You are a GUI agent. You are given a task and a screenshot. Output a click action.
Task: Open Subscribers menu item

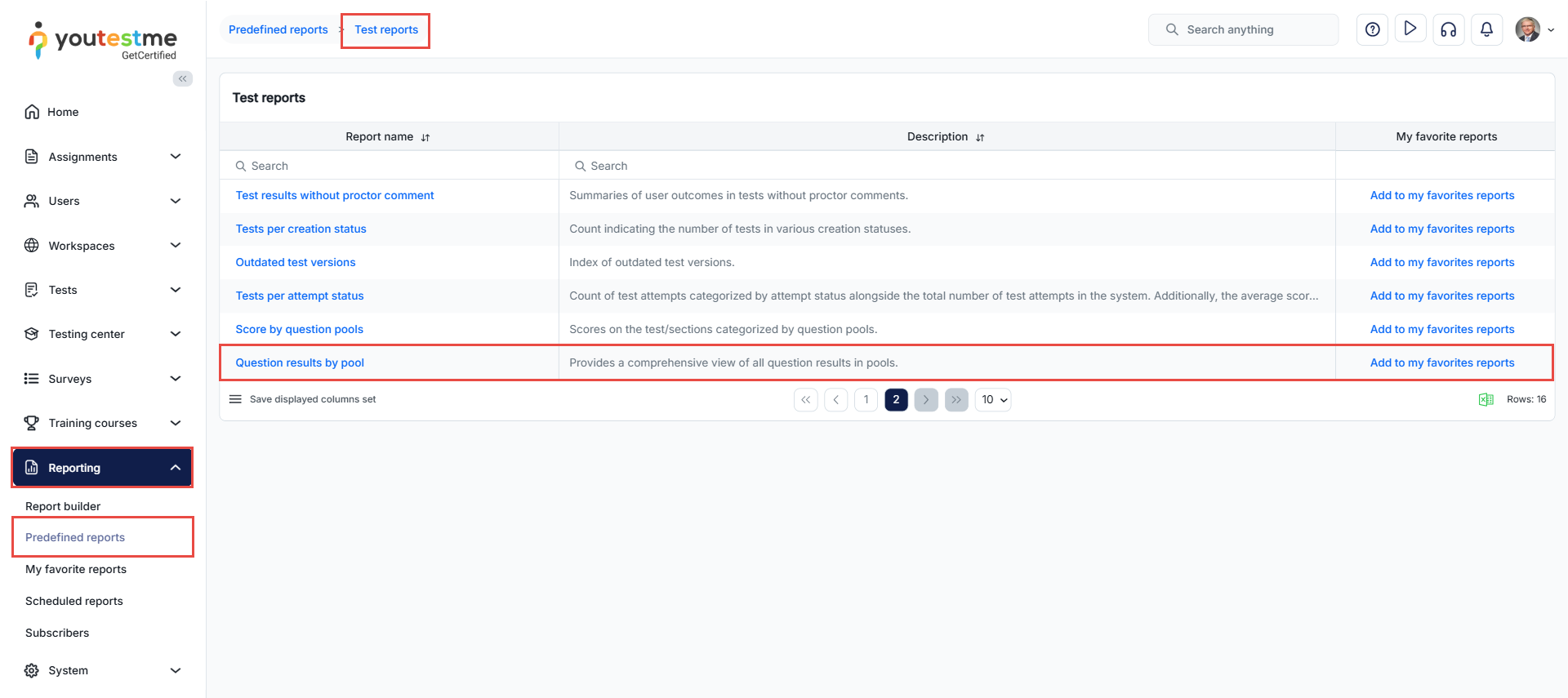click(x=57, y=633)
